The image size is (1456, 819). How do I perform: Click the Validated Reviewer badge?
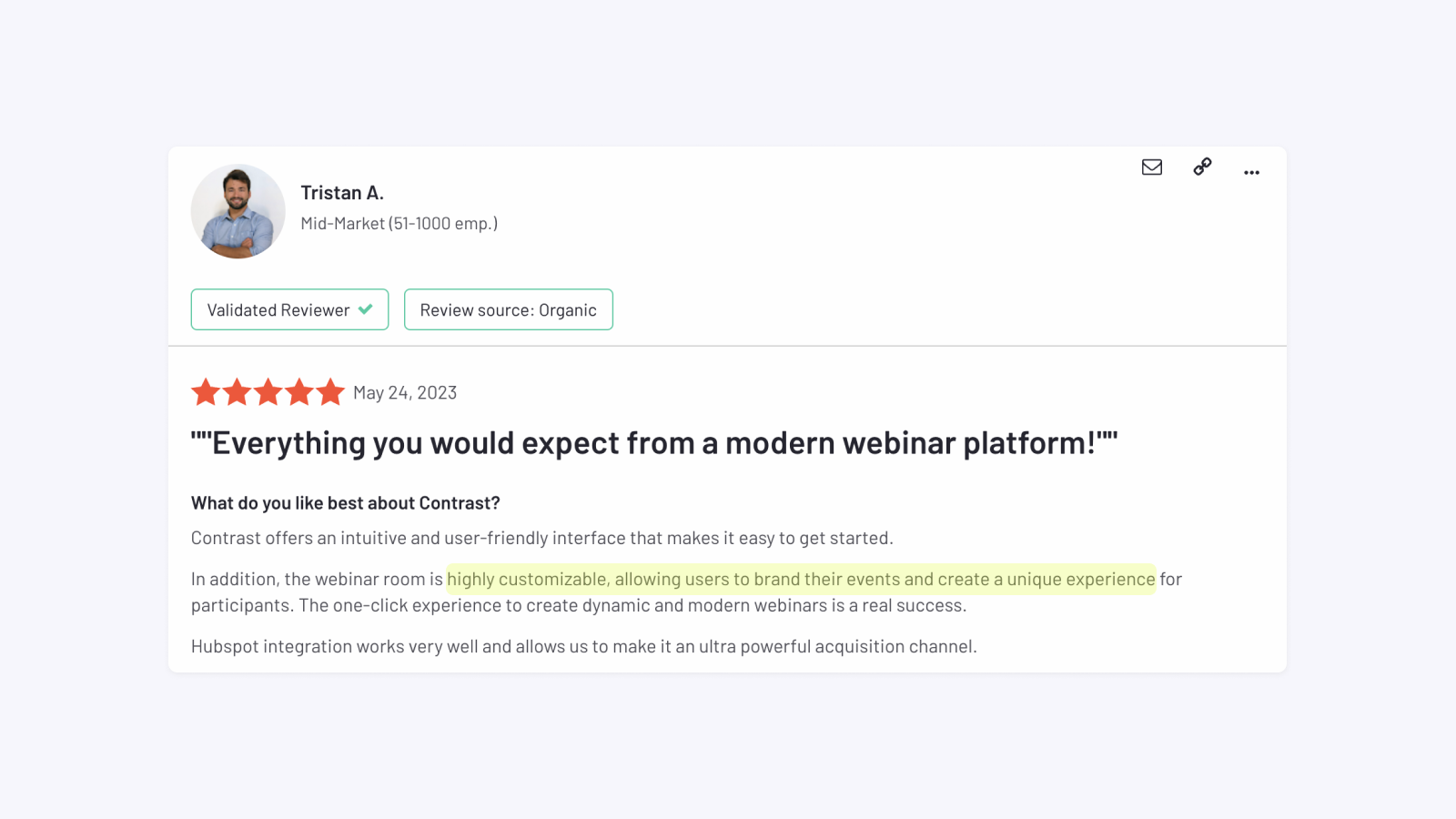point(289,309)
